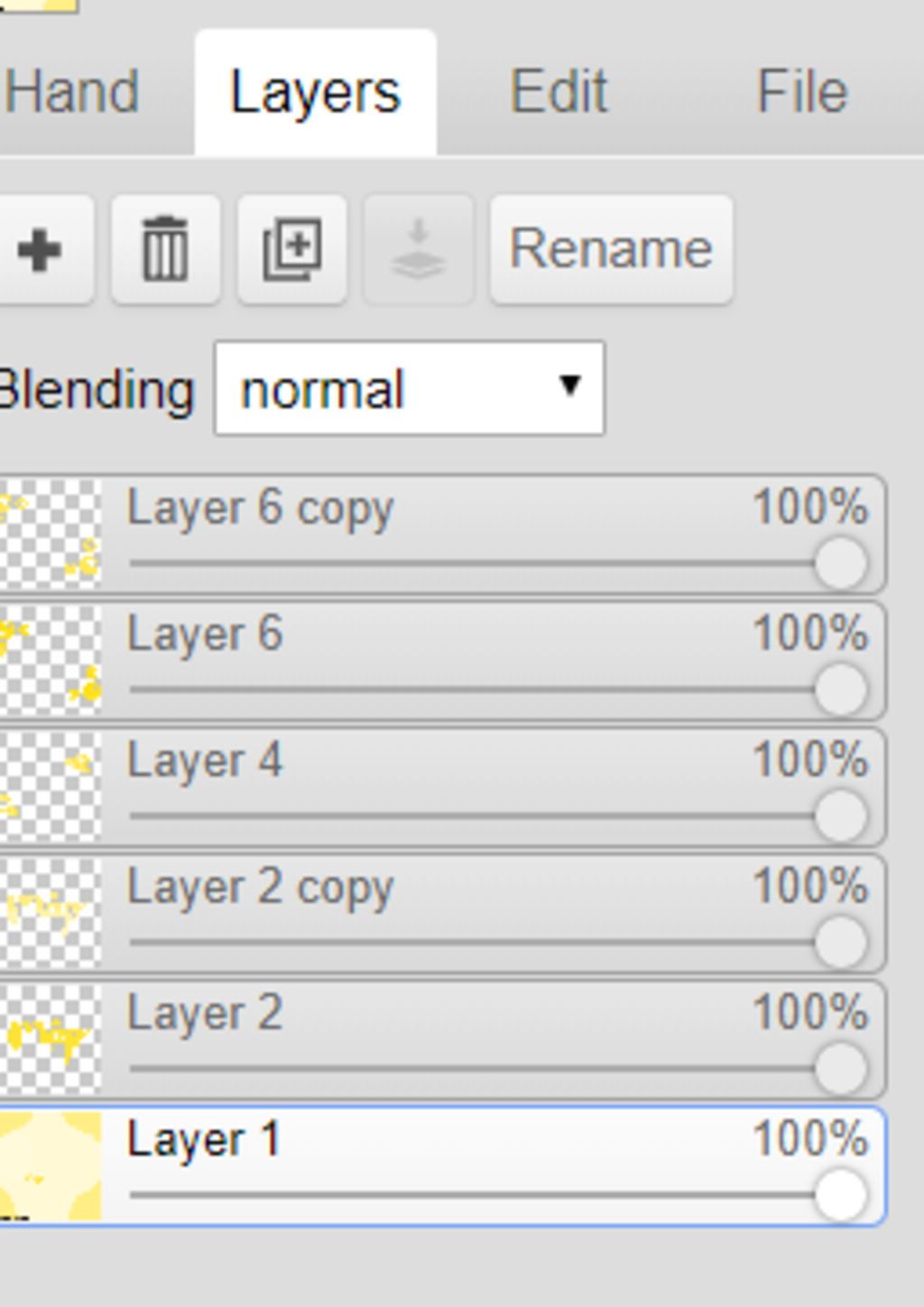Click the Layer 2 thumbnail
The width and height of the screenshot is (924, 1307).
(51, 1040)
